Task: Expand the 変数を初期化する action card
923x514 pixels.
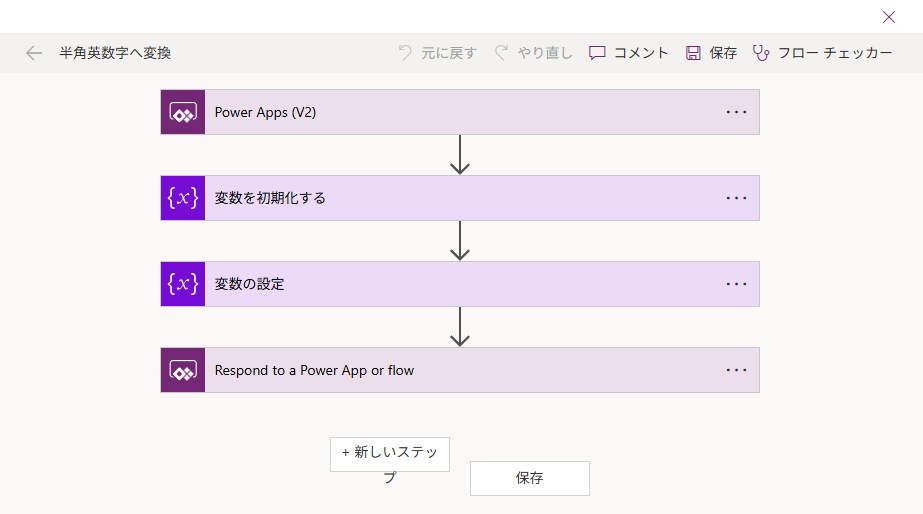Action: pyautogui.click(x=460, y=198)
